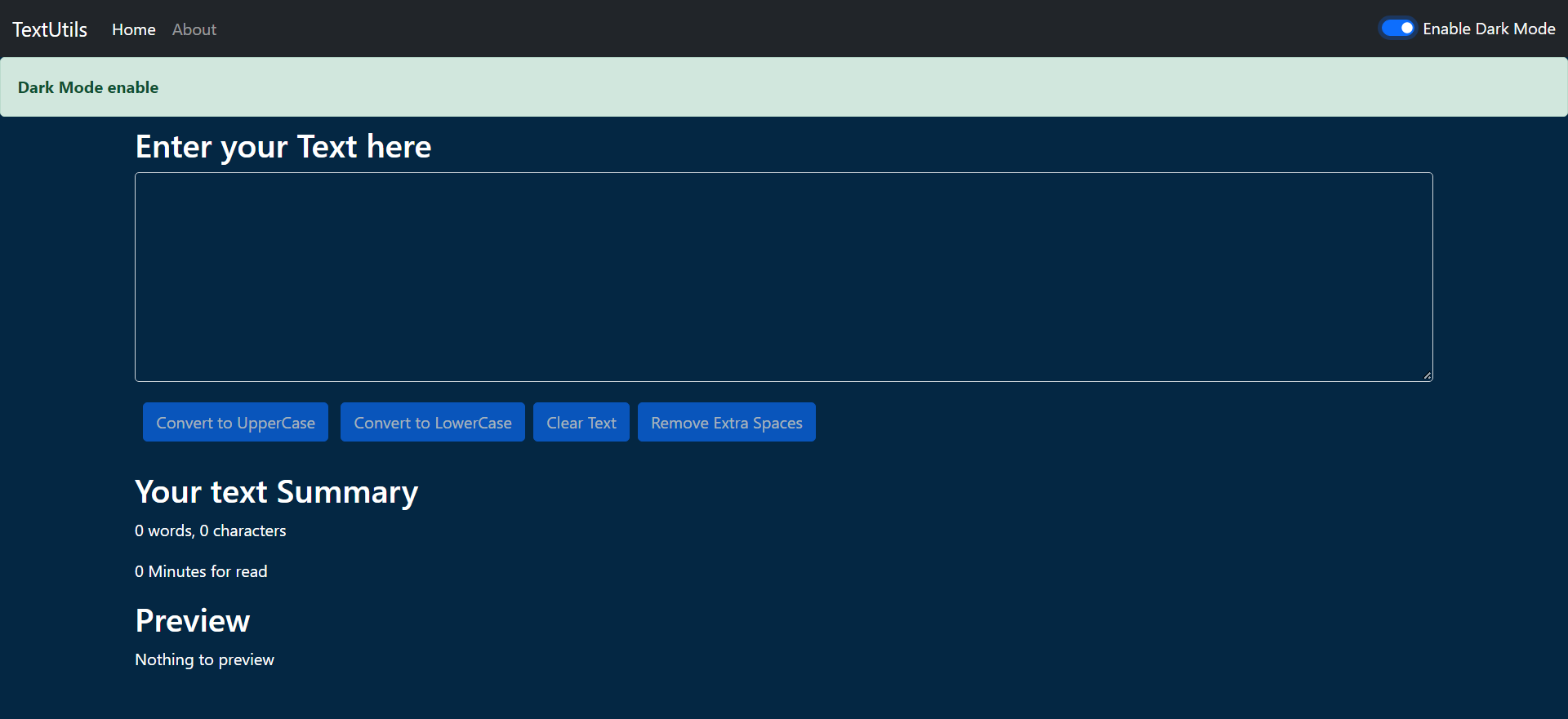Viewport: 1568px width, 719px height.
Task: Click the 'Your text Summary' heading
Action: (x=277, y=492)
